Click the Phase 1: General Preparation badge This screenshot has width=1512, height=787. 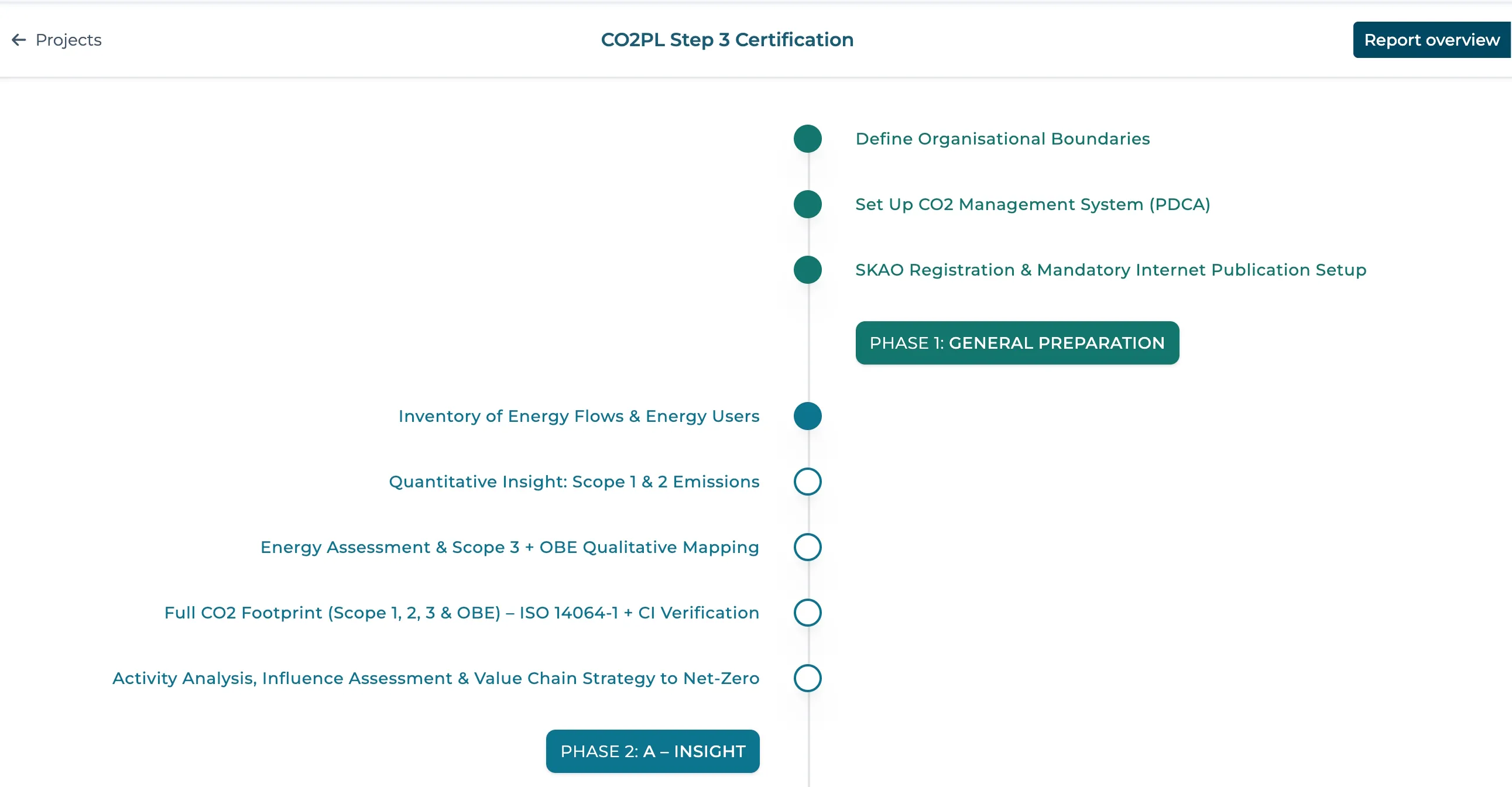pyautogui.click(x=1017, y=343)
